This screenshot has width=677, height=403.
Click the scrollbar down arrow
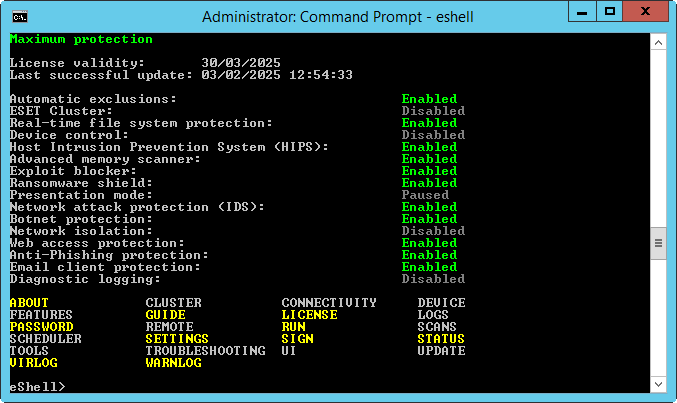pos(659,384)
